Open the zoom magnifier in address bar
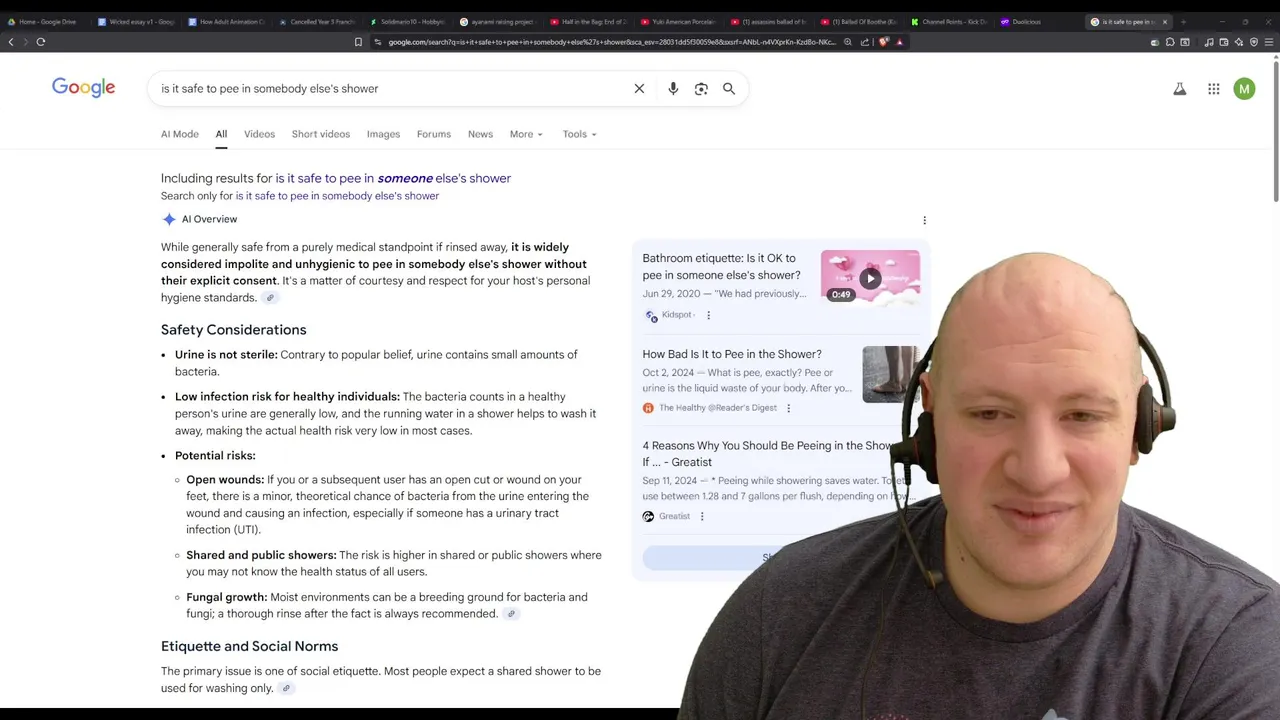This screenshot has height=720, width=1280. pos(848,42)
